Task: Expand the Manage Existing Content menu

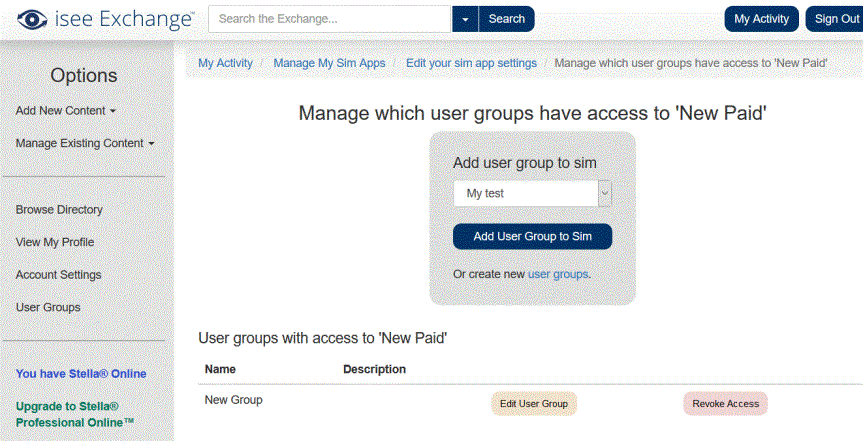Action: (85, 143)
